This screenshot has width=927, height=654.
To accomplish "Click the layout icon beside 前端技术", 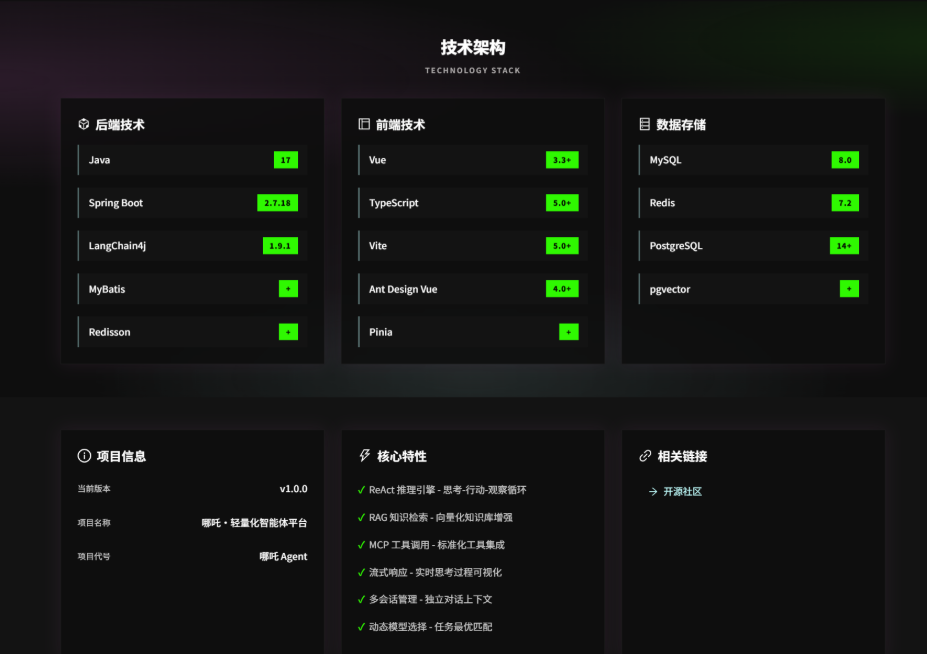I will pos(364,124).
